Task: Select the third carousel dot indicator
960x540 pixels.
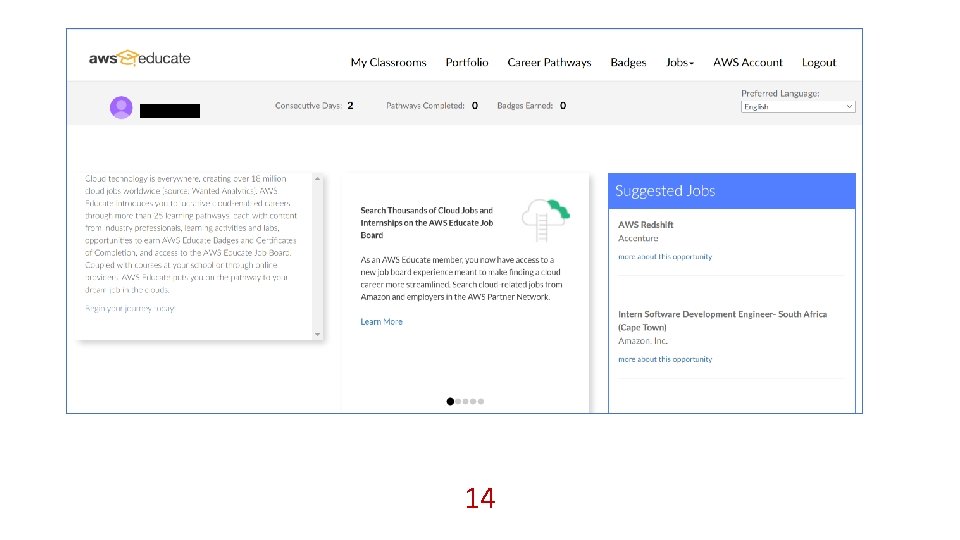Action: click(x=465, y=402)
